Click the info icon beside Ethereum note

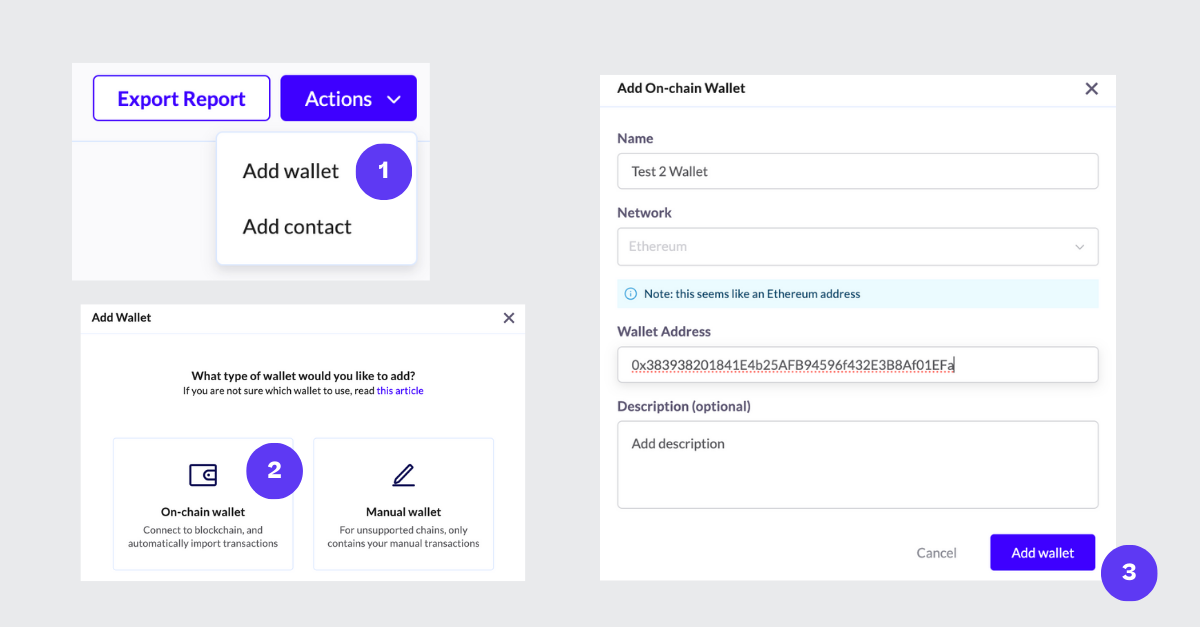coord(631,294)
